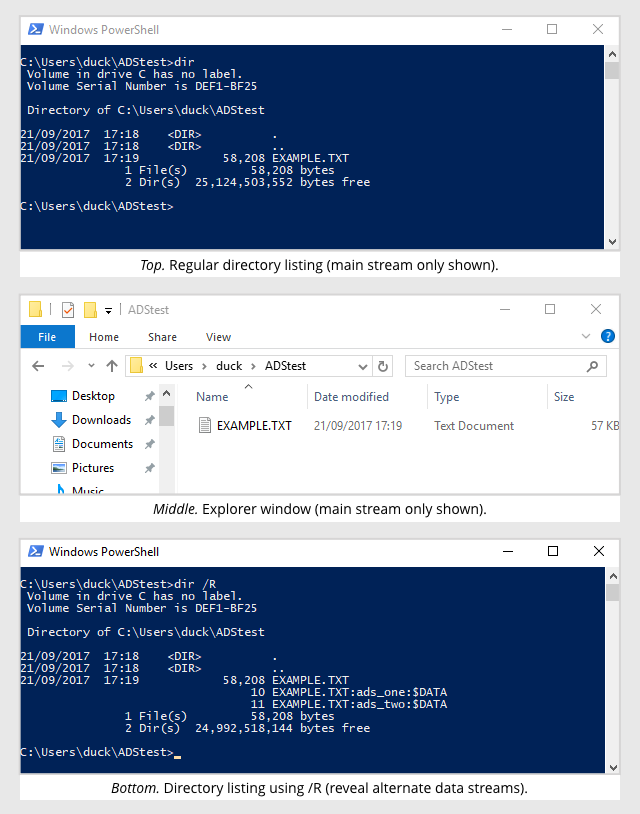640x814 pixels.
Task: Click the text document icon next to EXAMPLE.TXT
Action: [x=205, y=425]
